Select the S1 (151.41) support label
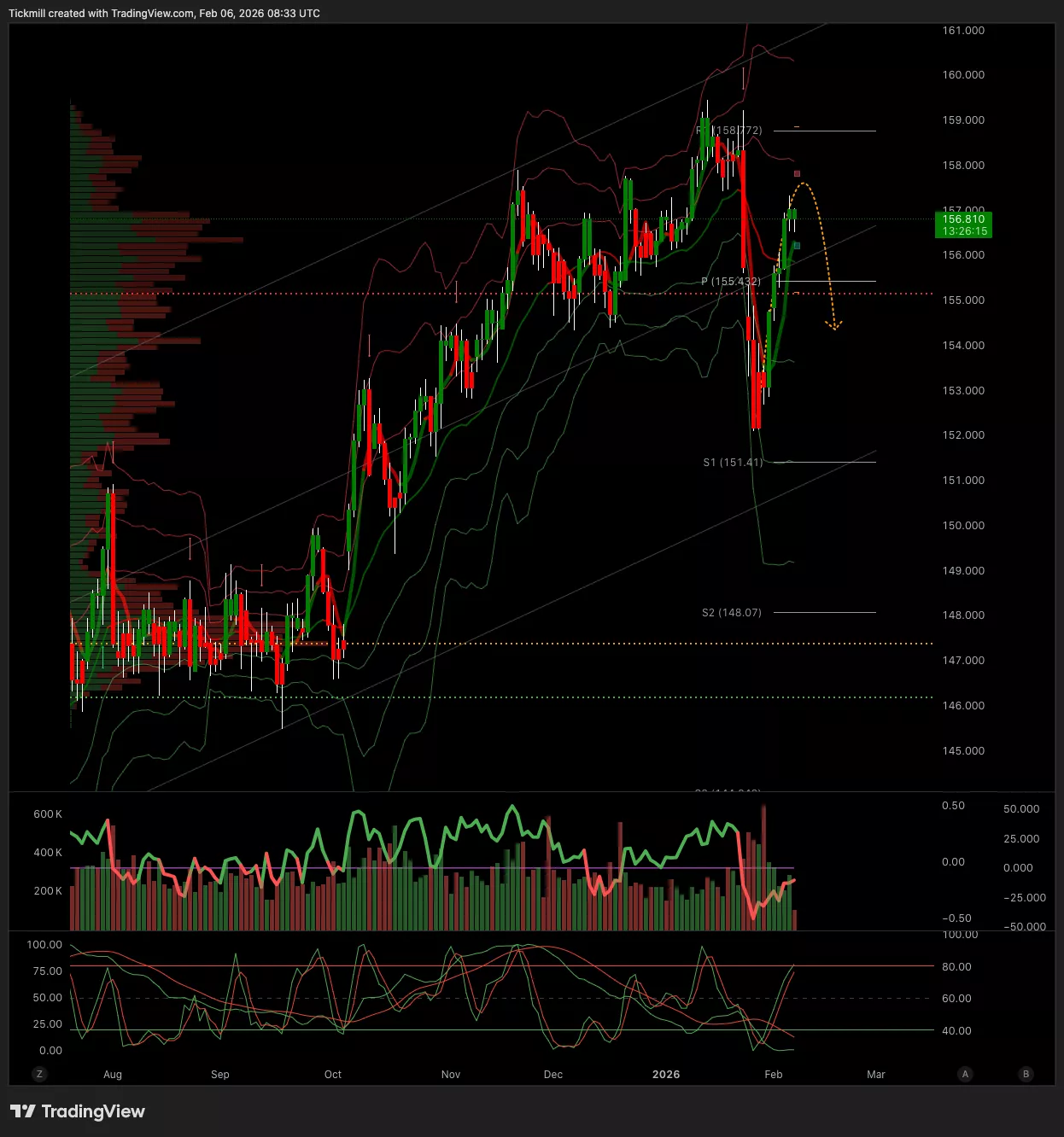Viewport: 1064px width, 1137px height. click(x=733, y=463)
